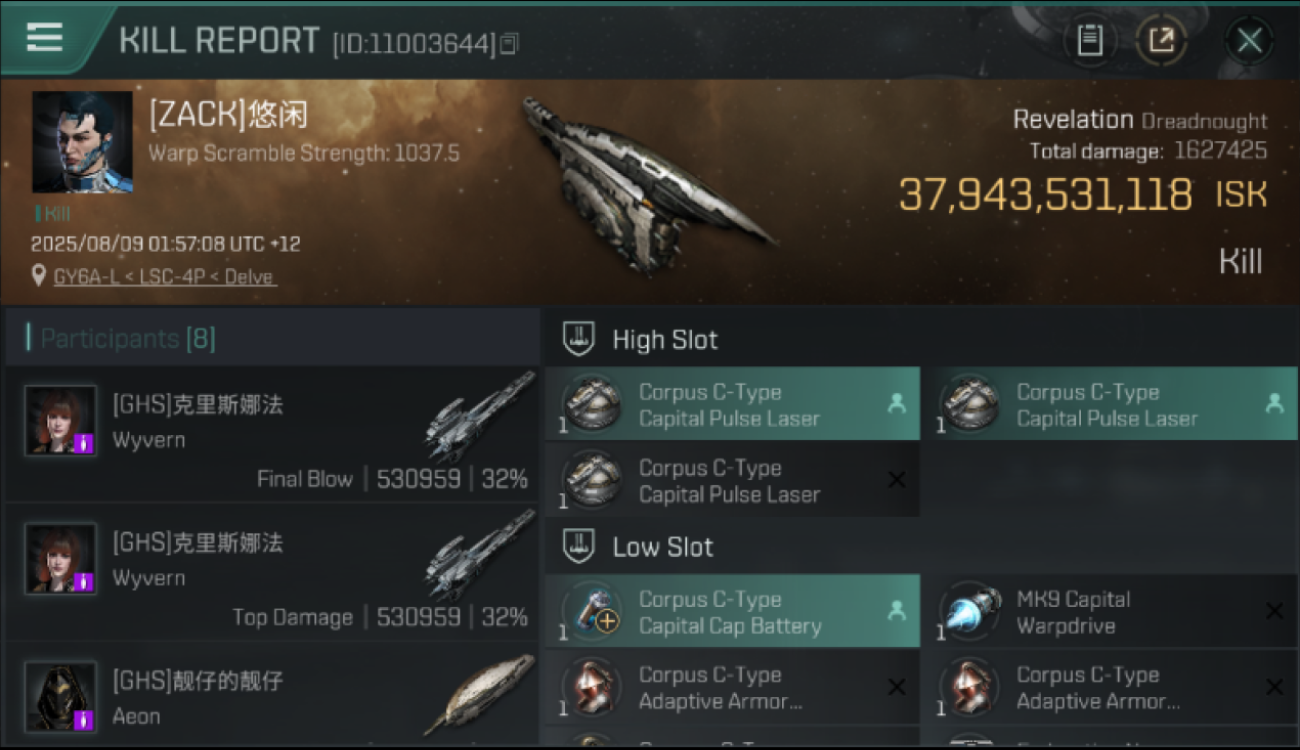Close the Kill Report window
The height and width of the screenshot is (750, 1300).
(x=1249, y=41)
